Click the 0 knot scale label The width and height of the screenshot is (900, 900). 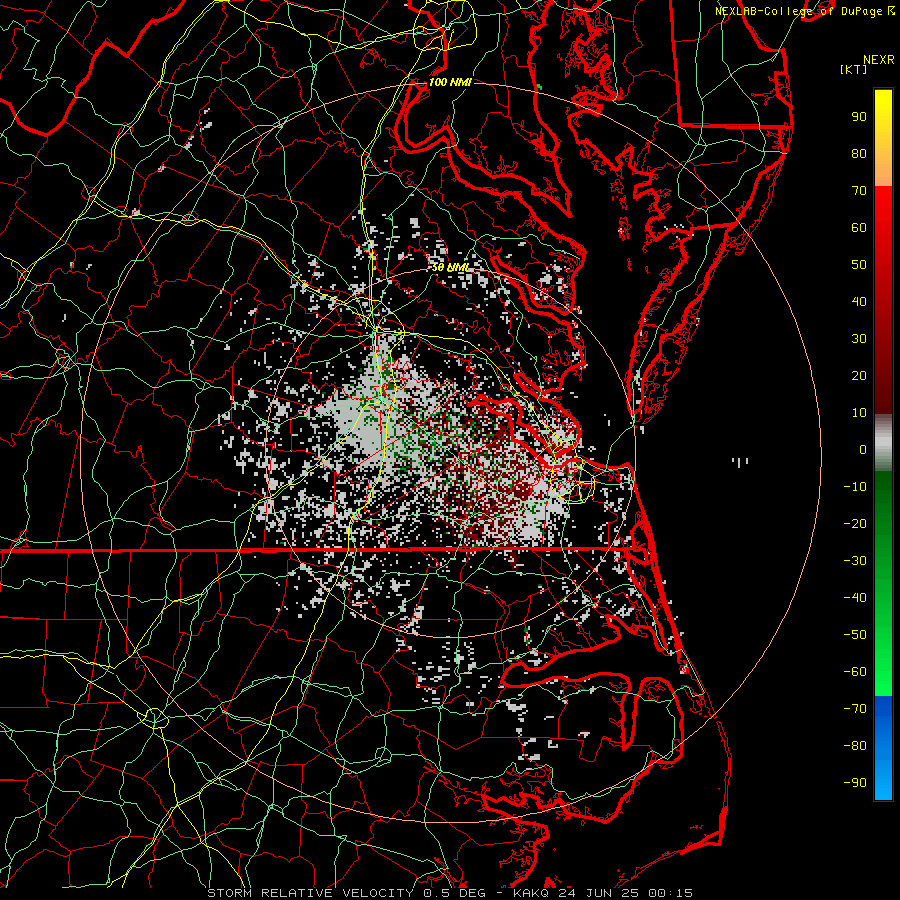[x=863, y=449]
